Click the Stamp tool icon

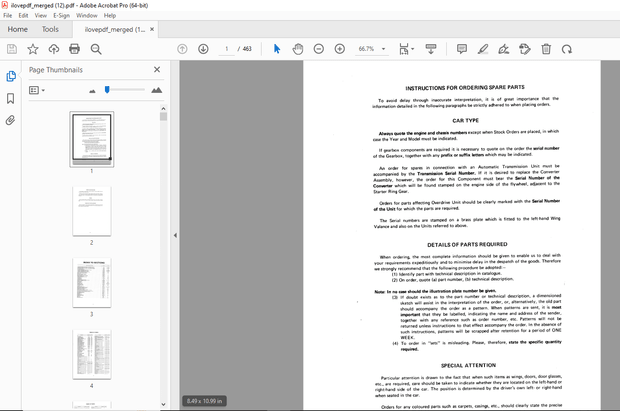(525, 49)
